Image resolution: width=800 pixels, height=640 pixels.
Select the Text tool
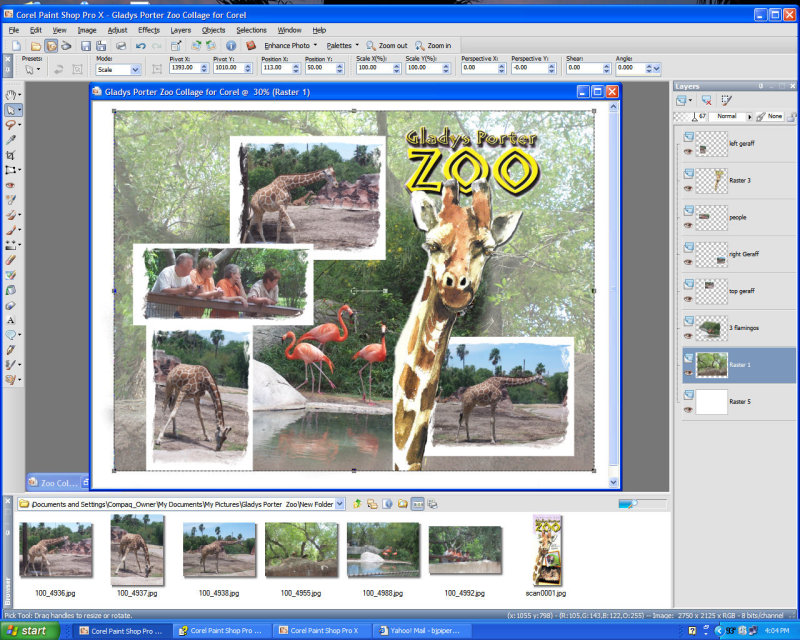(10, 320)
